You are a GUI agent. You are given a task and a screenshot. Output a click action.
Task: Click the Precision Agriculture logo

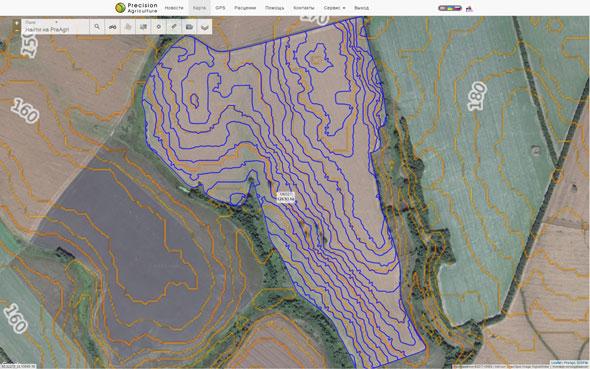[x=136, y=8]
